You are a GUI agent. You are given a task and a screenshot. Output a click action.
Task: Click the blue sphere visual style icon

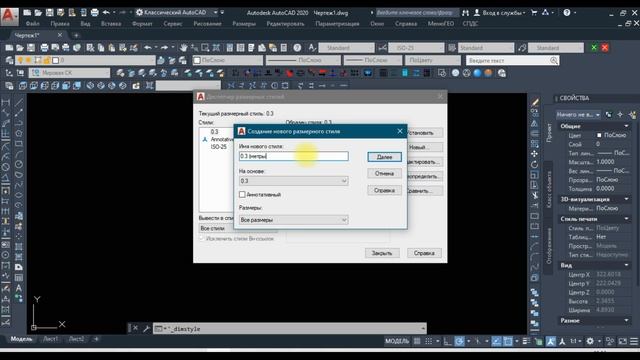point(477,73)
